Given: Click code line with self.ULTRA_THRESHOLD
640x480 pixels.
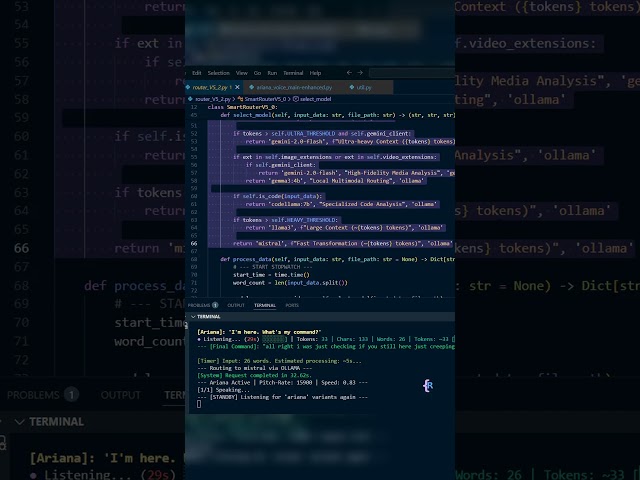Looking at the screenshot, I should coord(322,133).
